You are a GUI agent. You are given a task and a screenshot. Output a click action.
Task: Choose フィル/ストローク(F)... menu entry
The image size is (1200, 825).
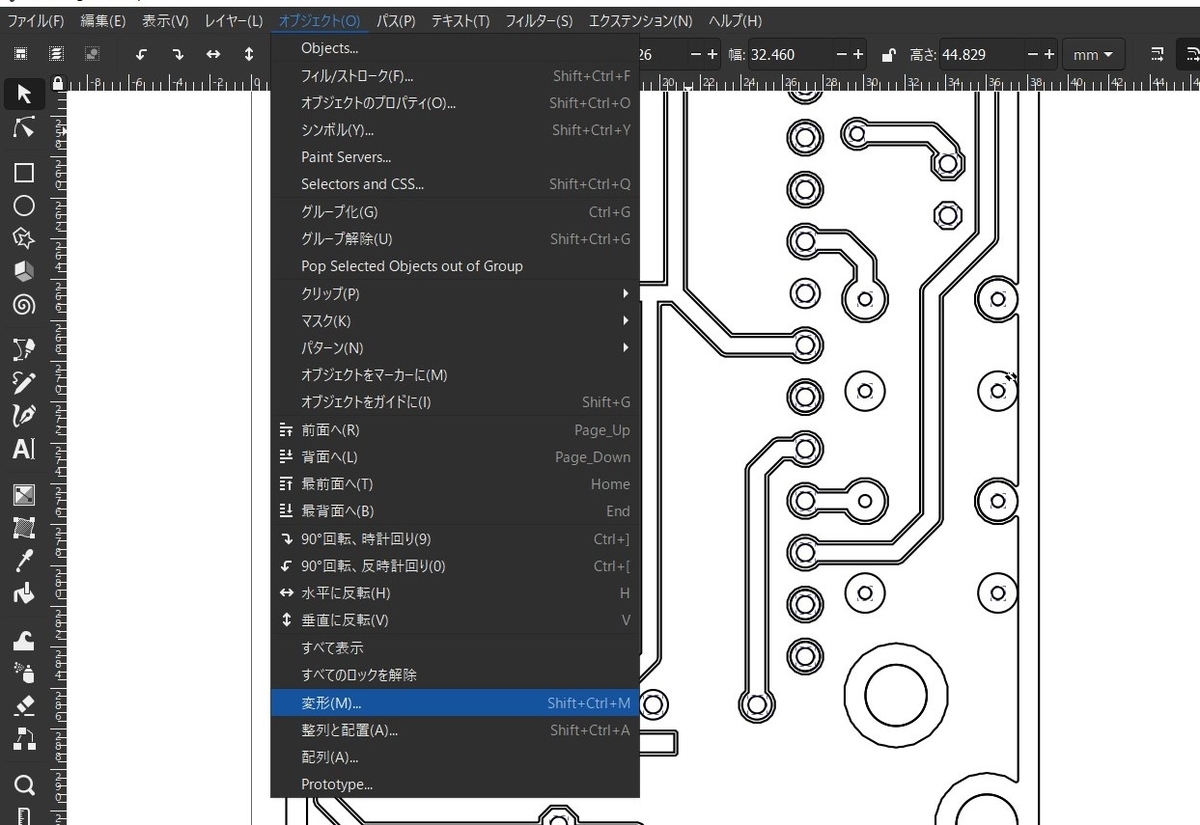tap(455, 75)
